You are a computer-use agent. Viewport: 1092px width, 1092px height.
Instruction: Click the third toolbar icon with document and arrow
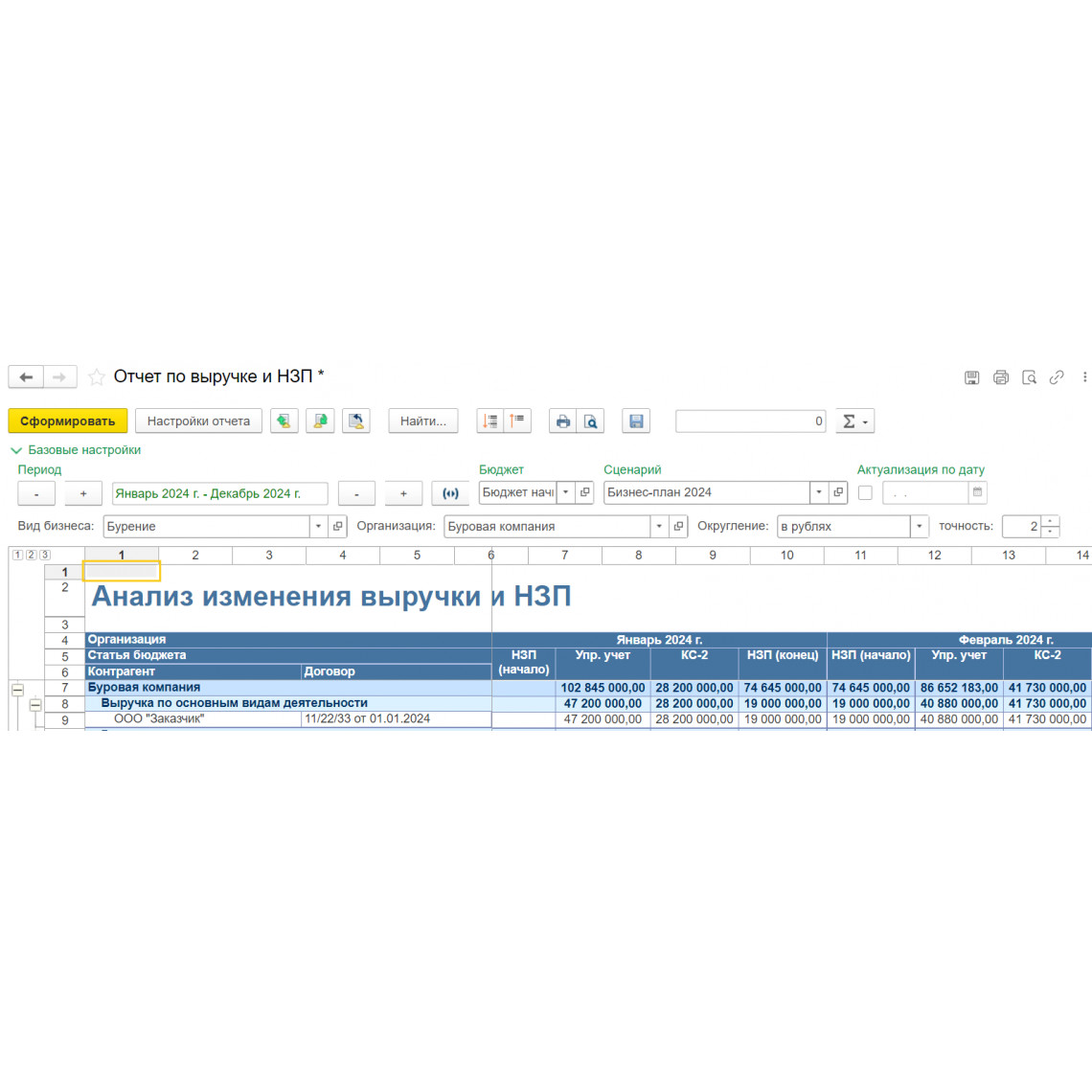tap(356, 421)
